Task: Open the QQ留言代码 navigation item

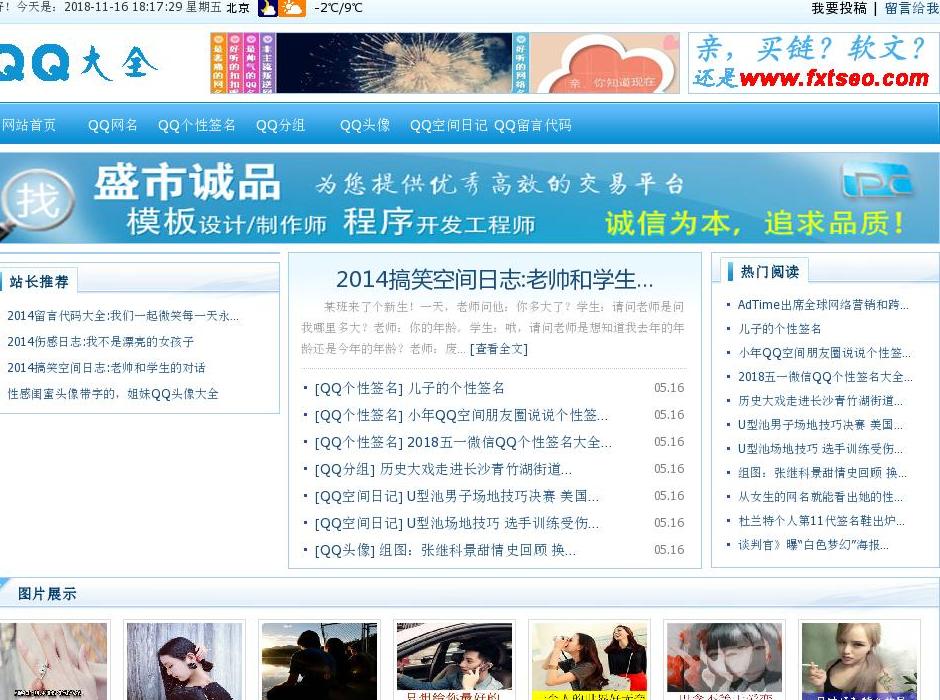Action: coord(532,125)
